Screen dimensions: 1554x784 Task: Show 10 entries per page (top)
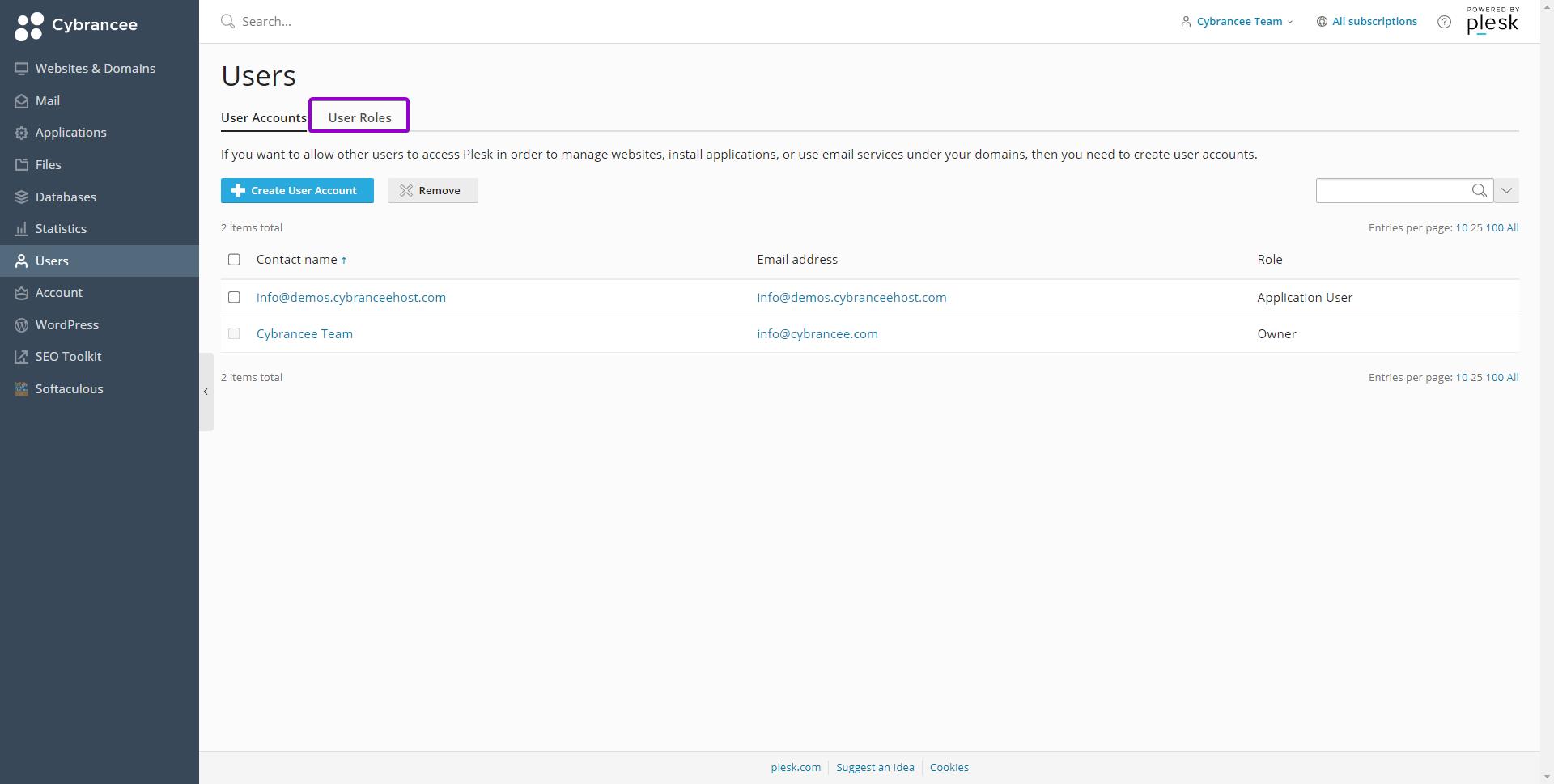point(1461,228)
